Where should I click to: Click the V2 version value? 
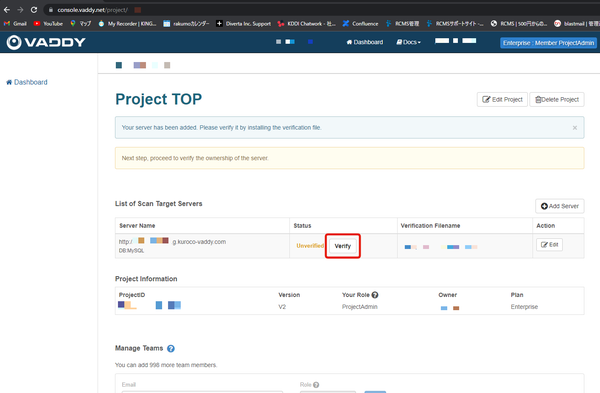pos(282,307)
